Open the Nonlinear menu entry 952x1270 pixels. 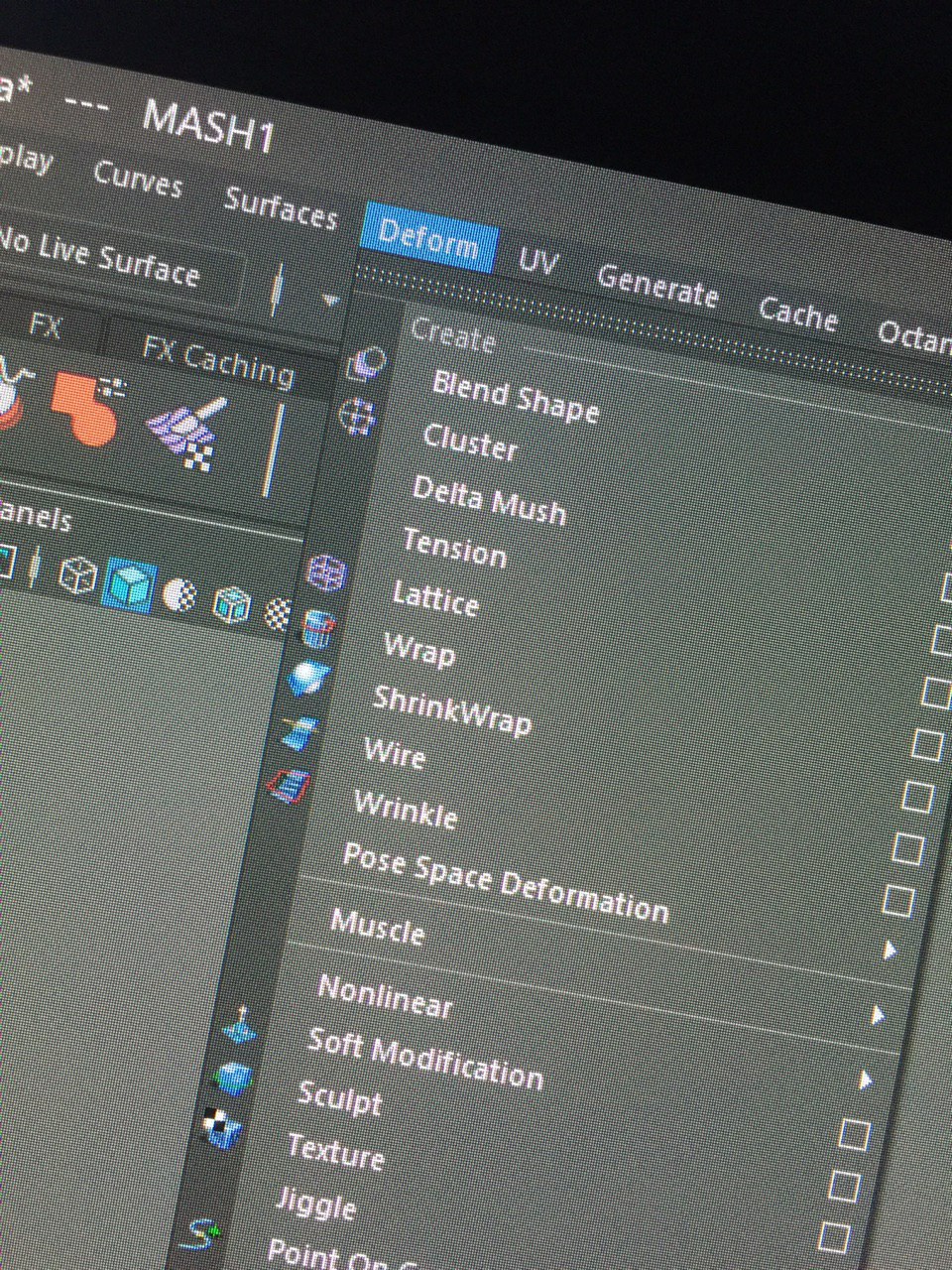[385, 994]
